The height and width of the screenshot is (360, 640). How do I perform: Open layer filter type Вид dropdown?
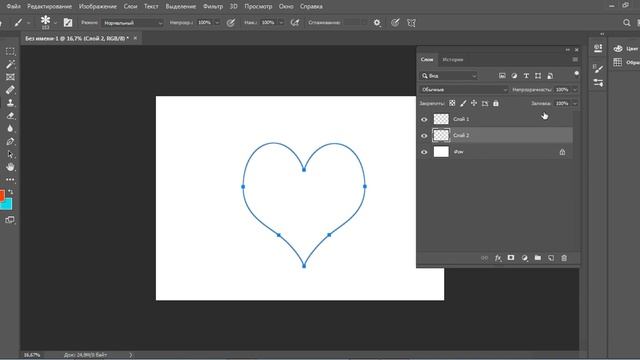point(448,76)
